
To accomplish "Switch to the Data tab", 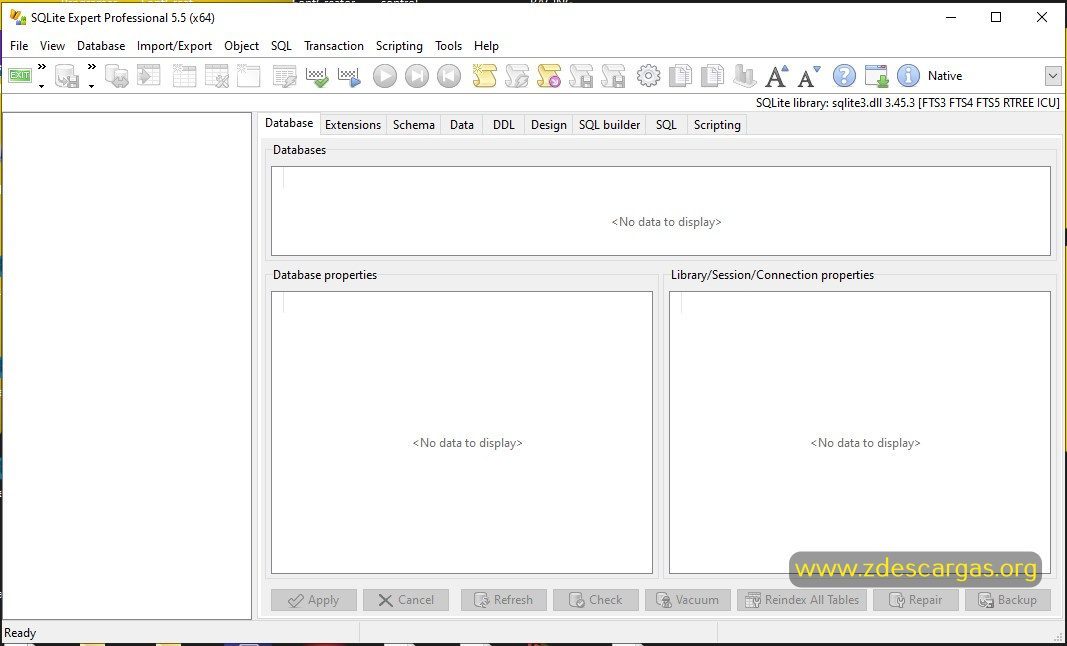I will (461, 125).
